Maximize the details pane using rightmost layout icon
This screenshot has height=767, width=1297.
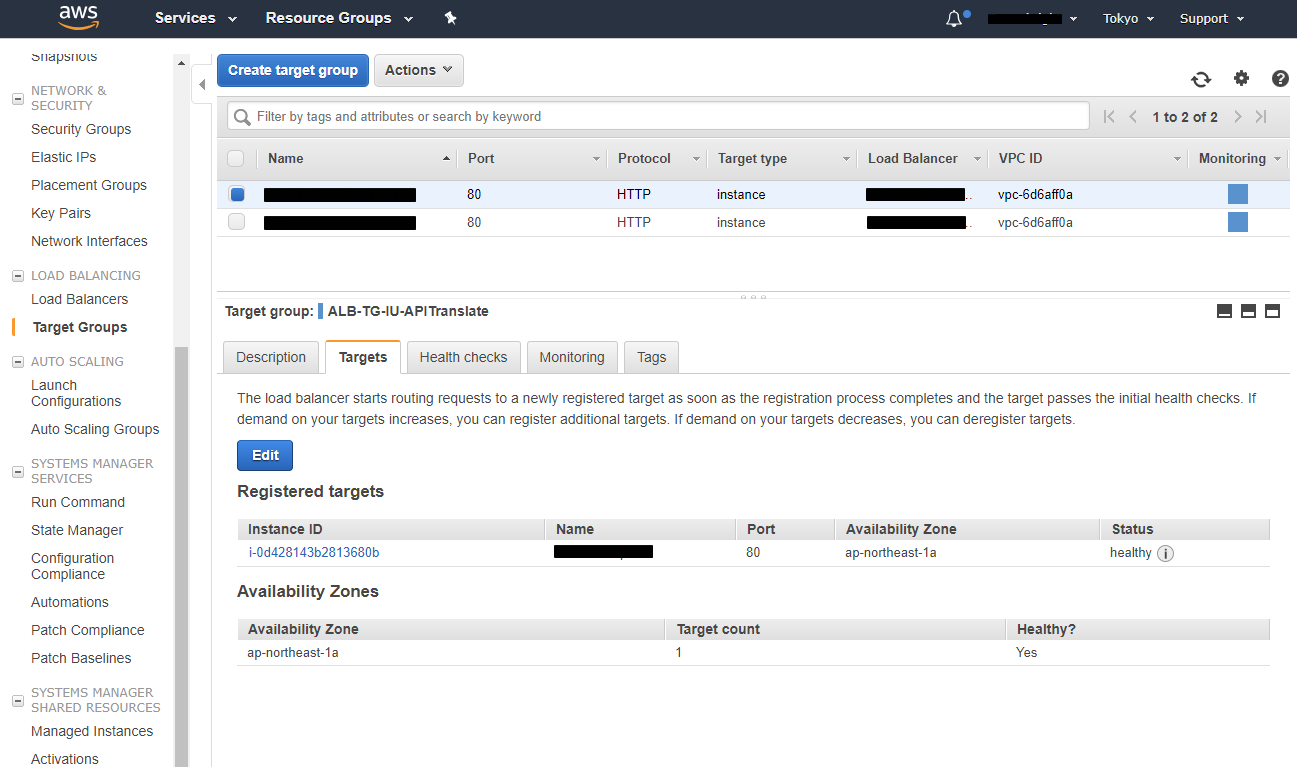[1272, 311]
